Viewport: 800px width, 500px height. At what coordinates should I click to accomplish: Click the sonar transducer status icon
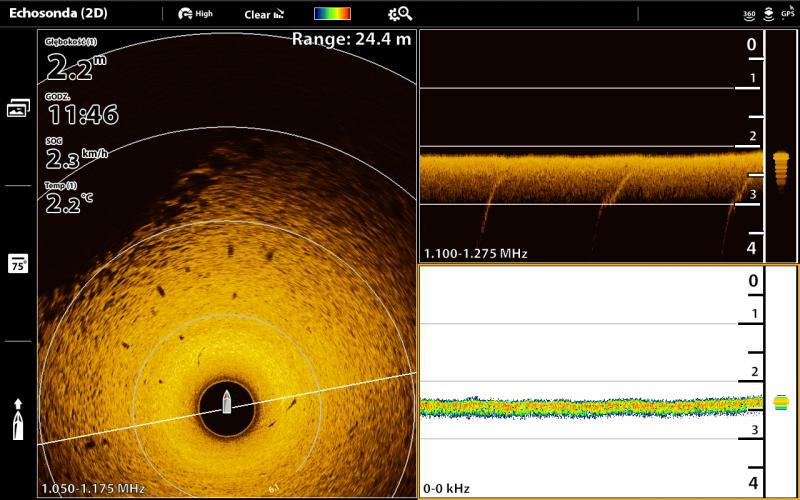point(768,14)
